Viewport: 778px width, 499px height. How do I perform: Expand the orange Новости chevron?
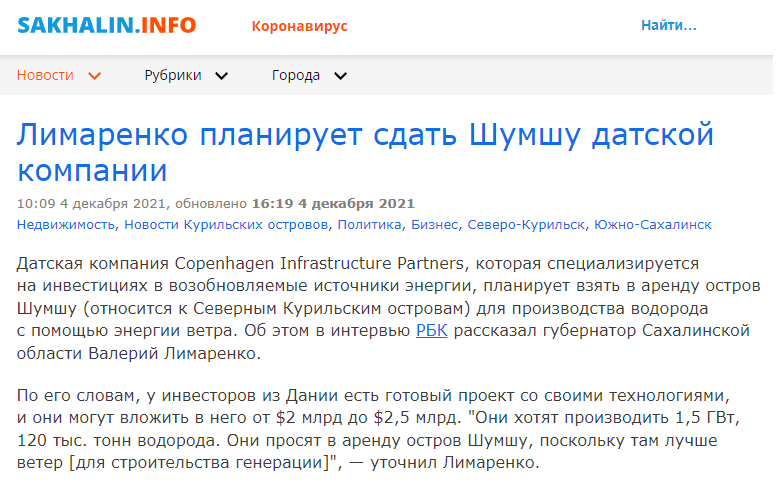tap(94, 76)
